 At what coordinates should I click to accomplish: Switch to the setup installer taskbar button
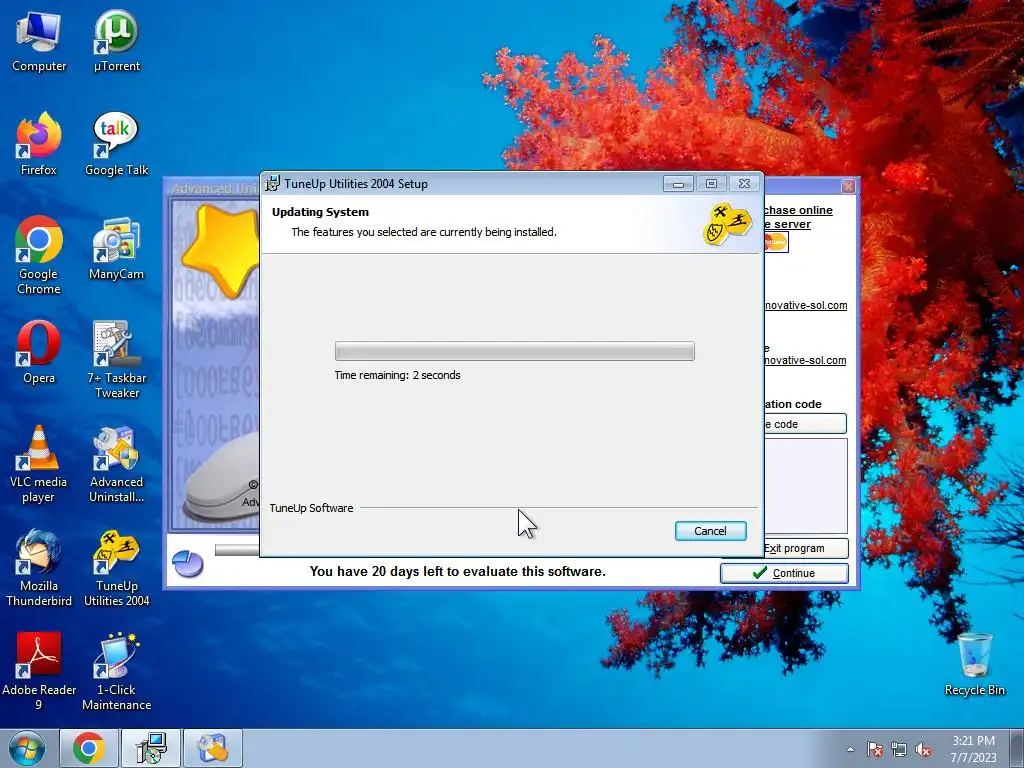tap(151, 748)
